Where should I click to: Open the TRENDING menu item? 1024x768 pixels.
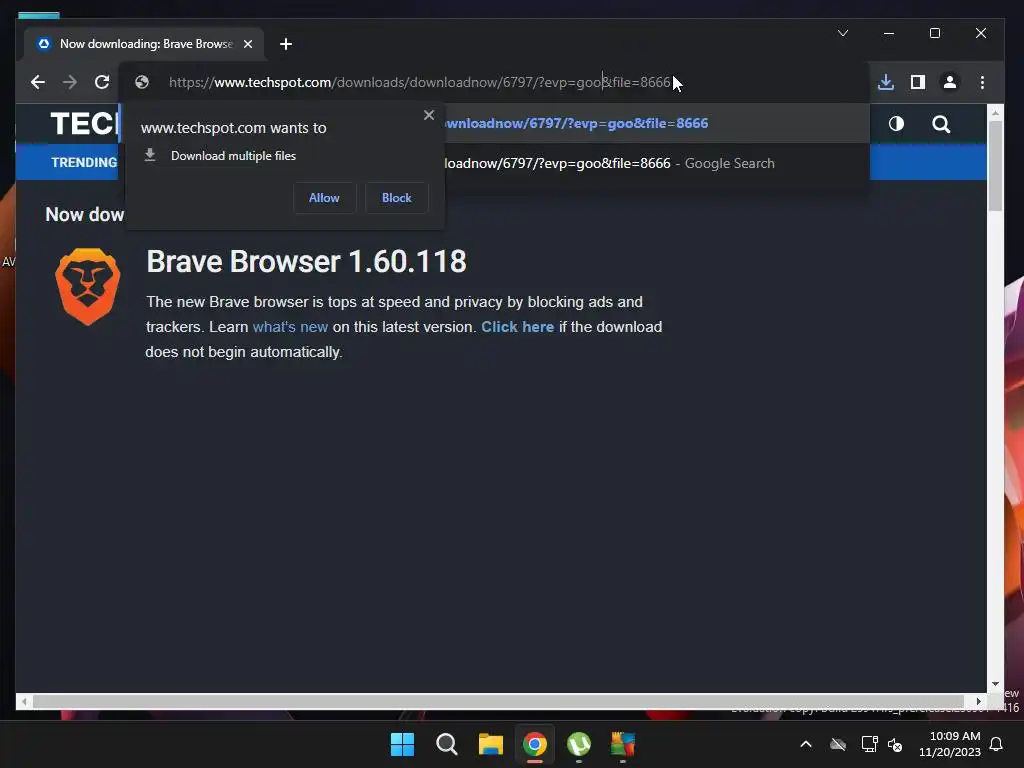(84, 163)
